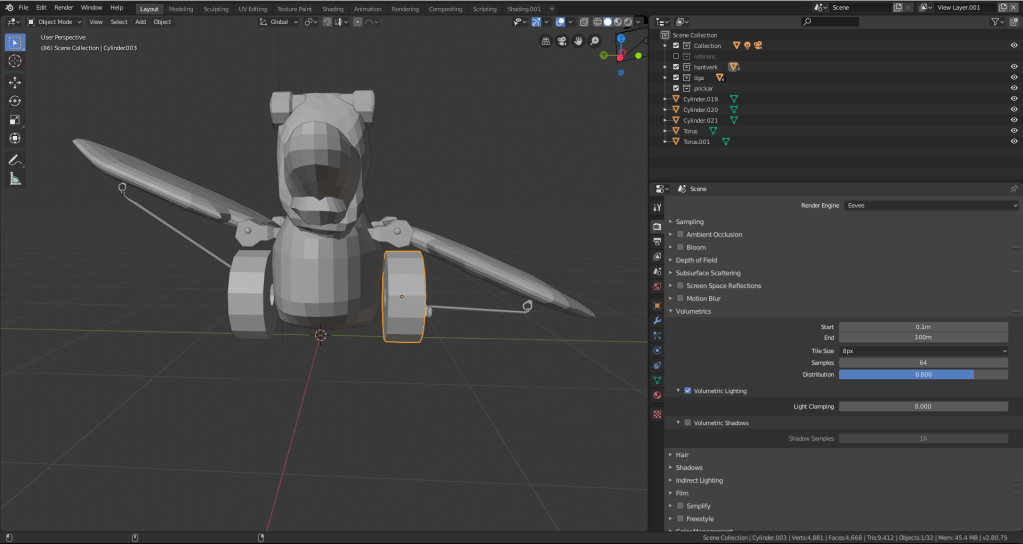Hide Cylinder.019 using its eye icon
The height and width of the screenshot is (544, 1023).
click(x=1014, y=99)
